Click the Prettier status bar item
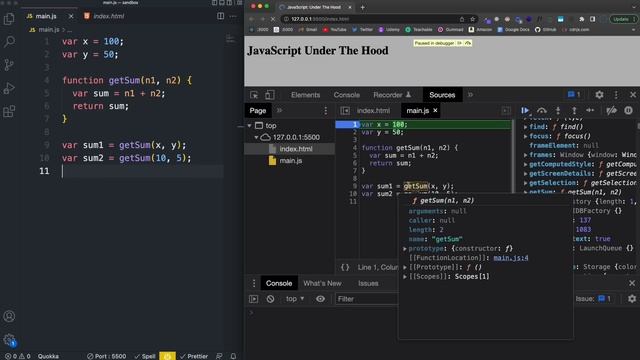Image resolution: width=640 pixels, height=360 pixels. point(194,356)
